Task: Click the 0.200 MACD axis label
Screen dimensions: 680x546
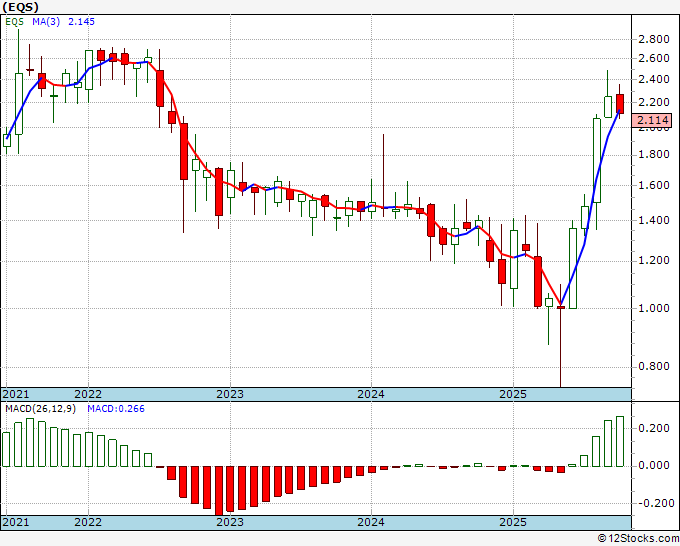Action: [x=654, y=428]
